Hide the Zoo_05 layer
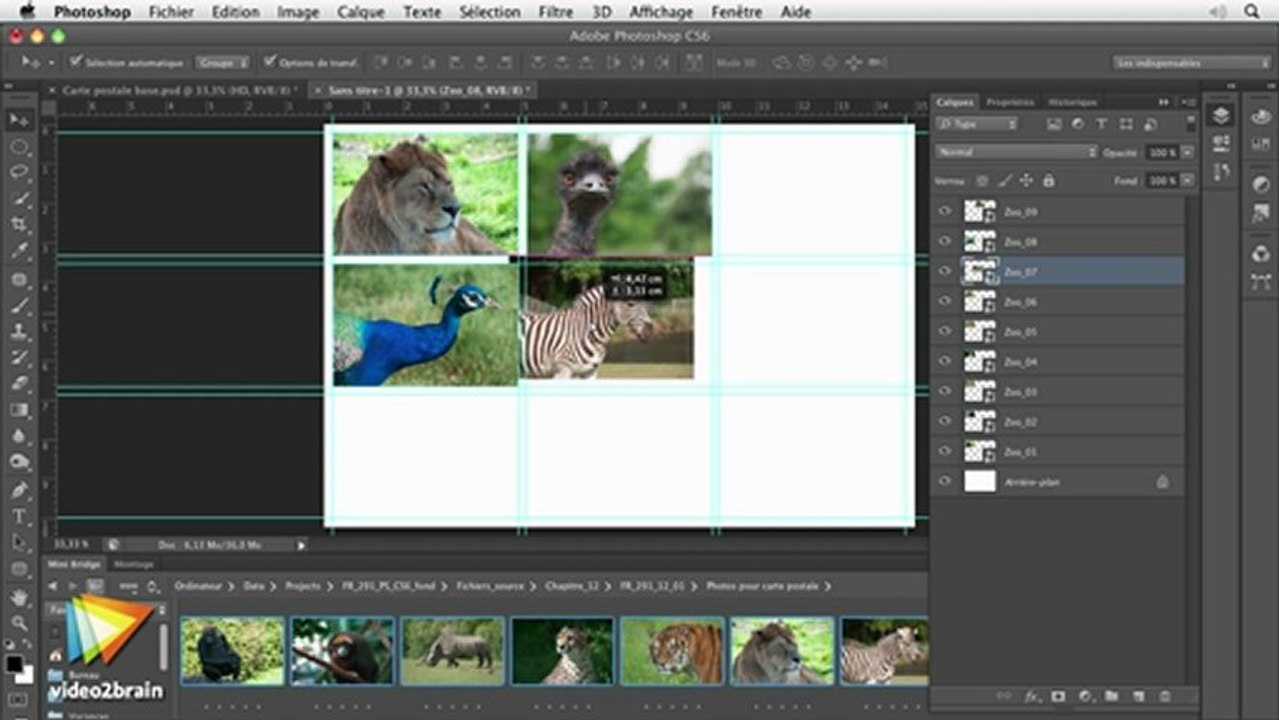 click(945, 331)
